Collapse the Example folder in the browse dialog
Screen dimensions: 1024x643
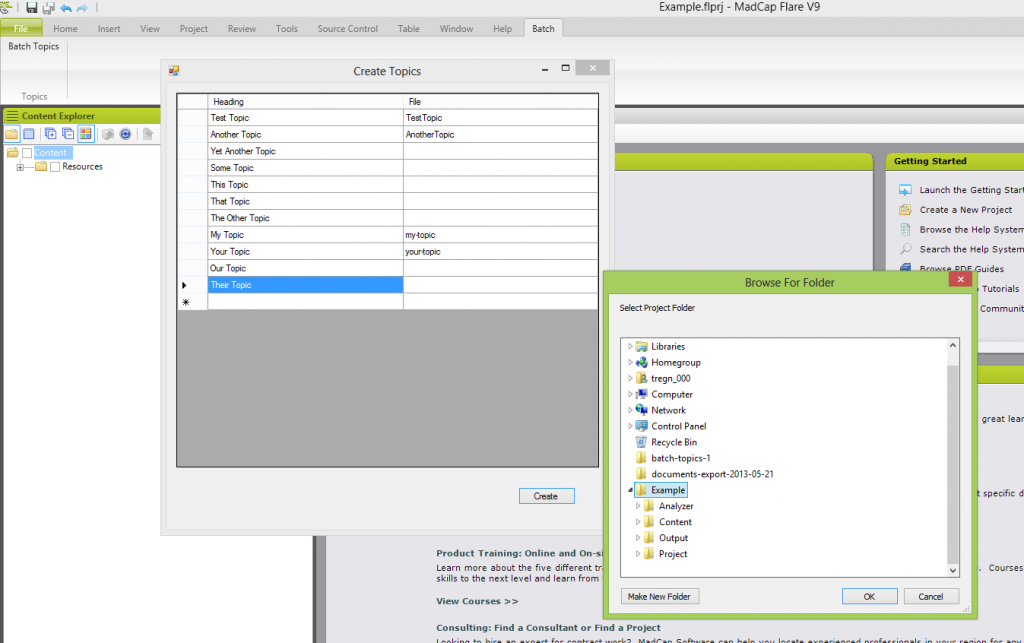click(631, 490)
